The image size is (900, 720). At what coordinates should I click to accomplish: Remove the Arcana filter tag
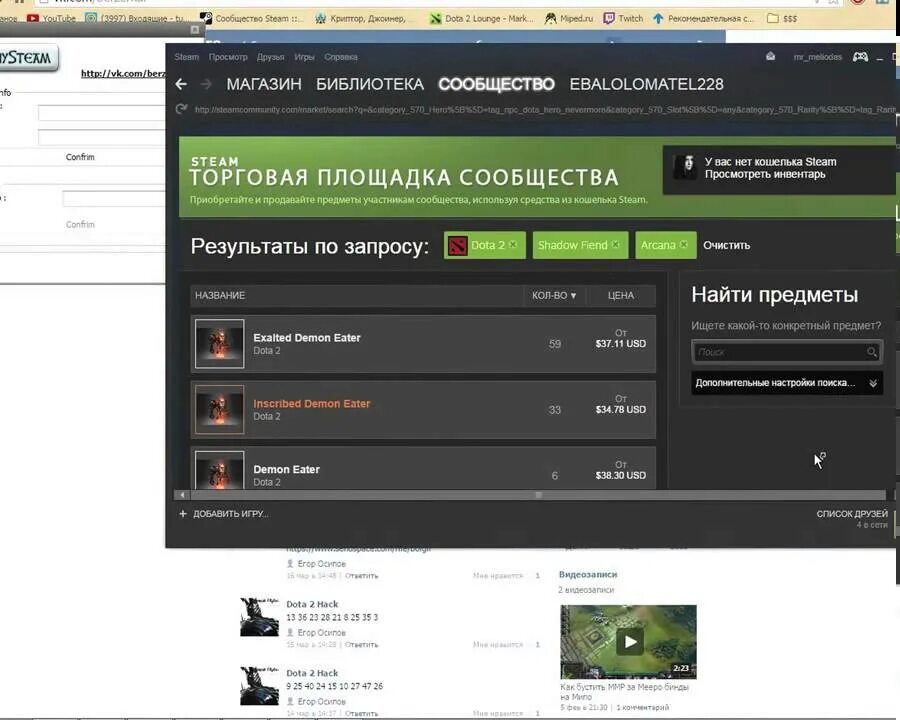684,245
